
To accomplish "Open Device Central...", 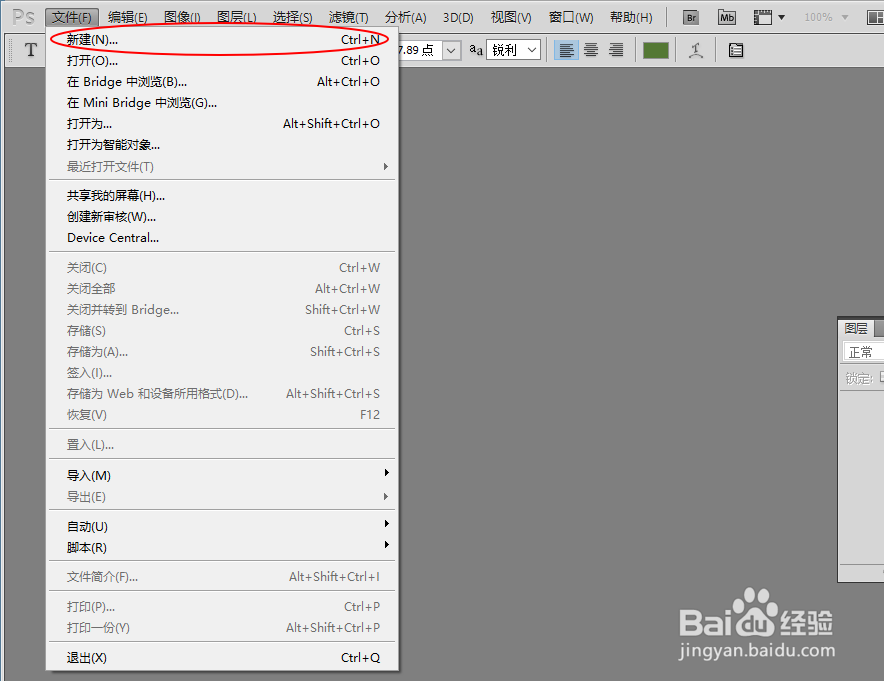I will point(222,238).
